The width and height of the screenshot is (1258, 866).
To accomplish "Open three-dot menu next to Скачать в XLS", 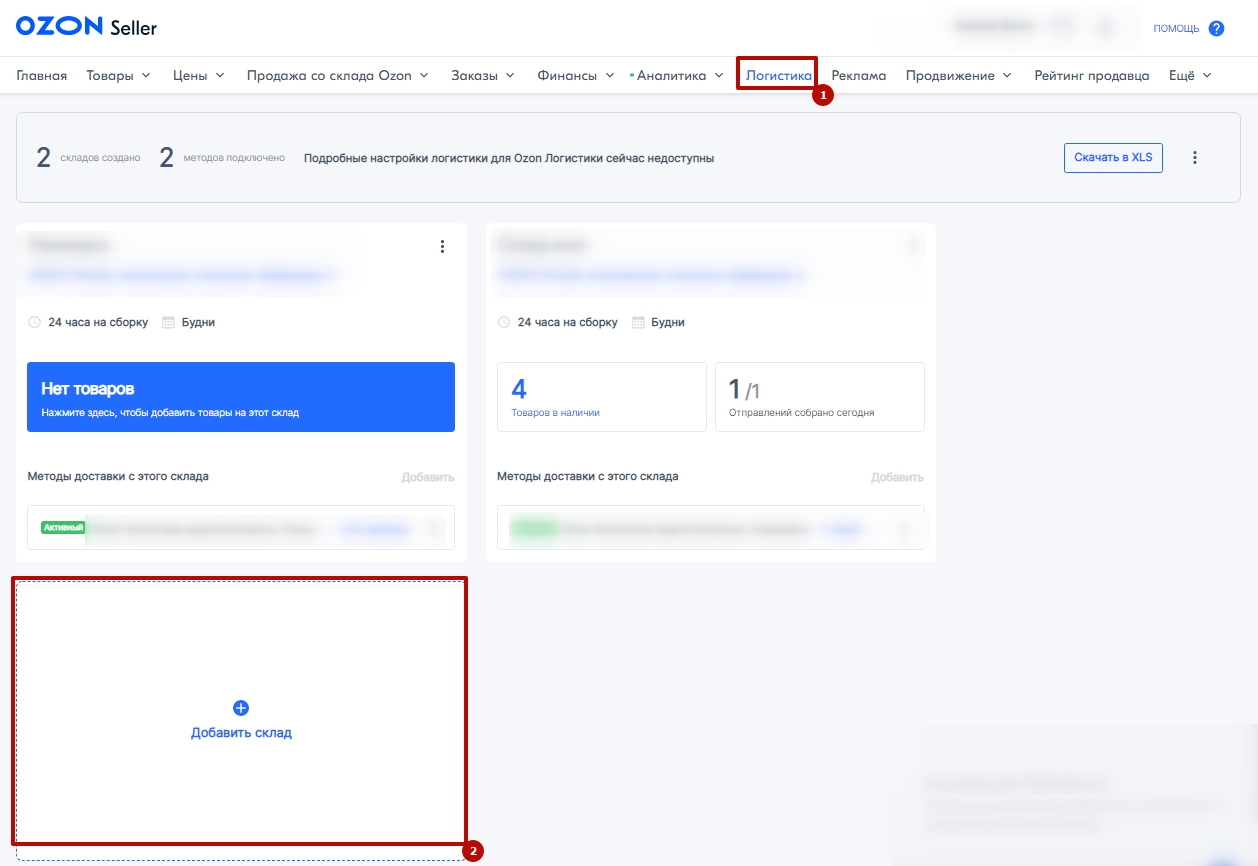I will 1195,158.
